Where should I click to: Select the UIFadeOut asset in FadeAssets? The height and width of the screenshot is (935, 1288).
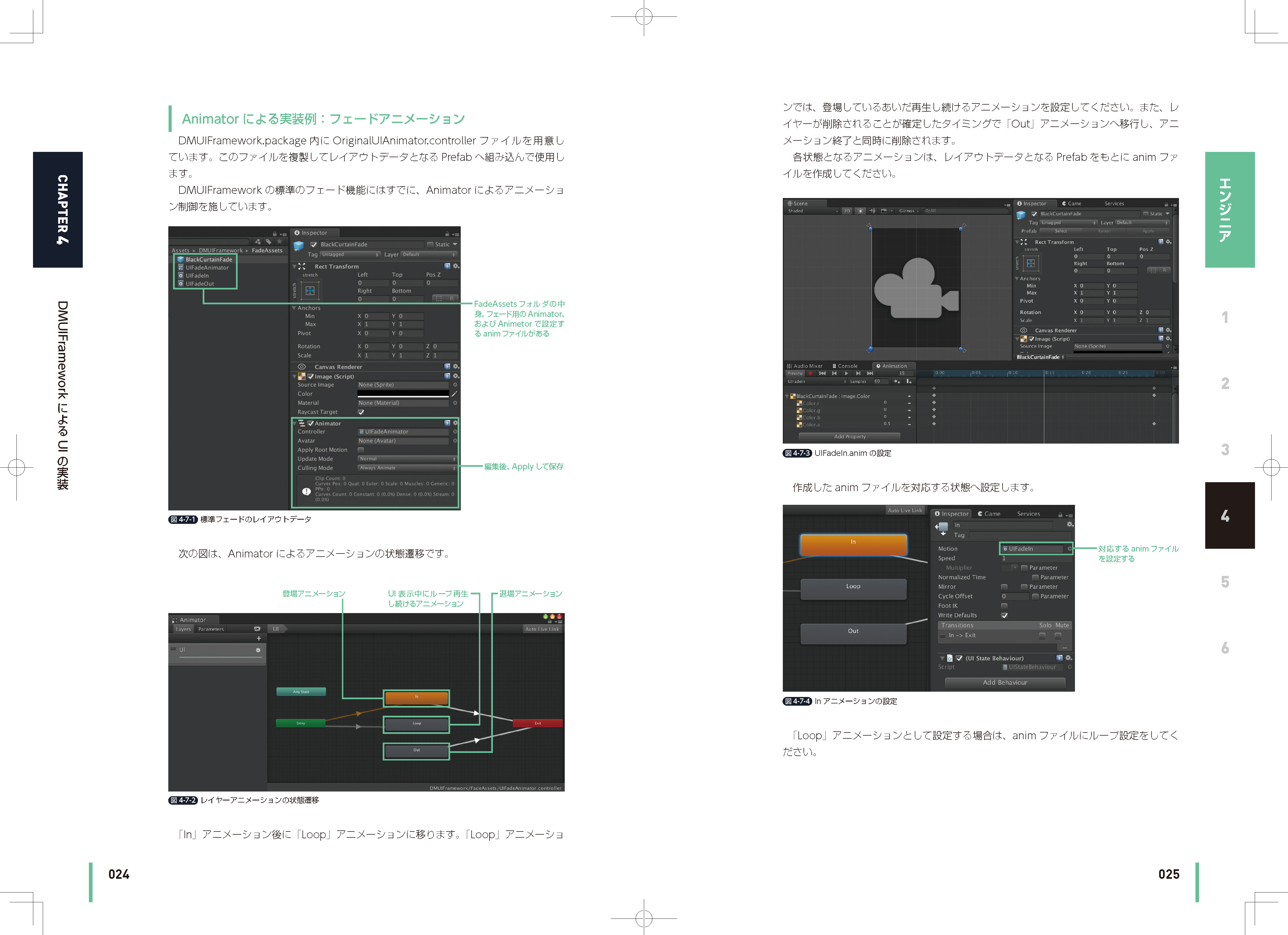[x=200, y=283]
